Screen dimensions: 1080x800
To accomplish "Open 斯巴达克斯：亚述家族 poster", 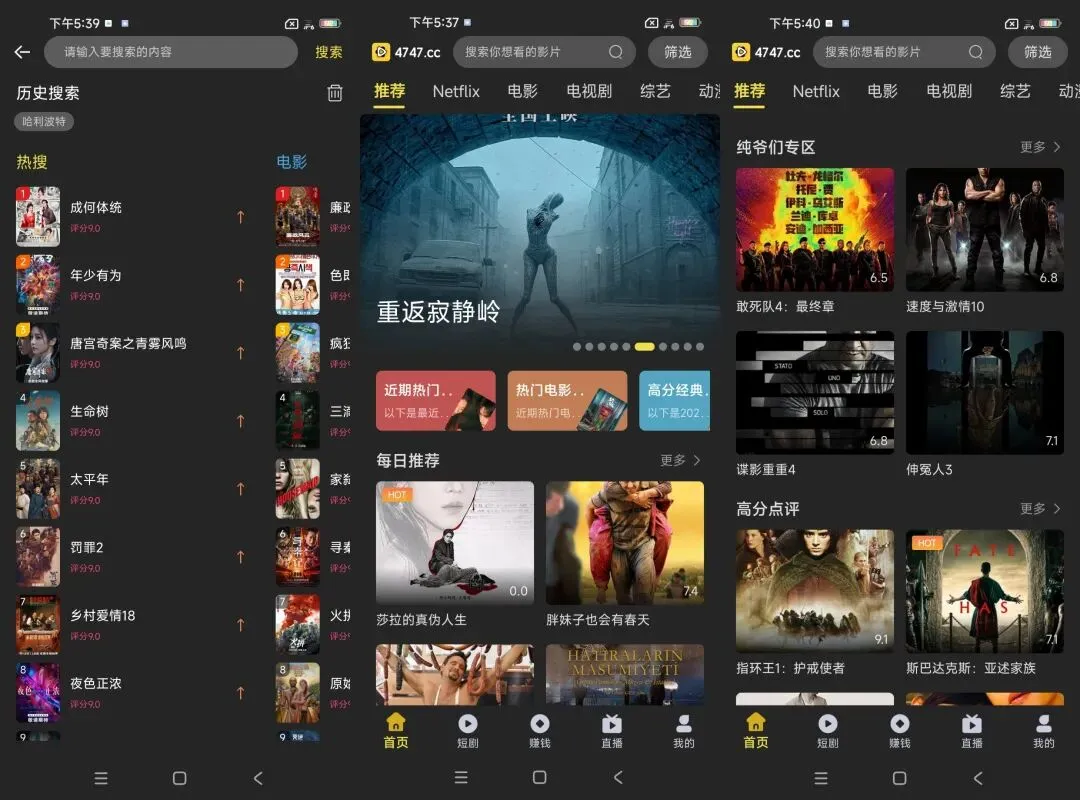I will (985, 591).
